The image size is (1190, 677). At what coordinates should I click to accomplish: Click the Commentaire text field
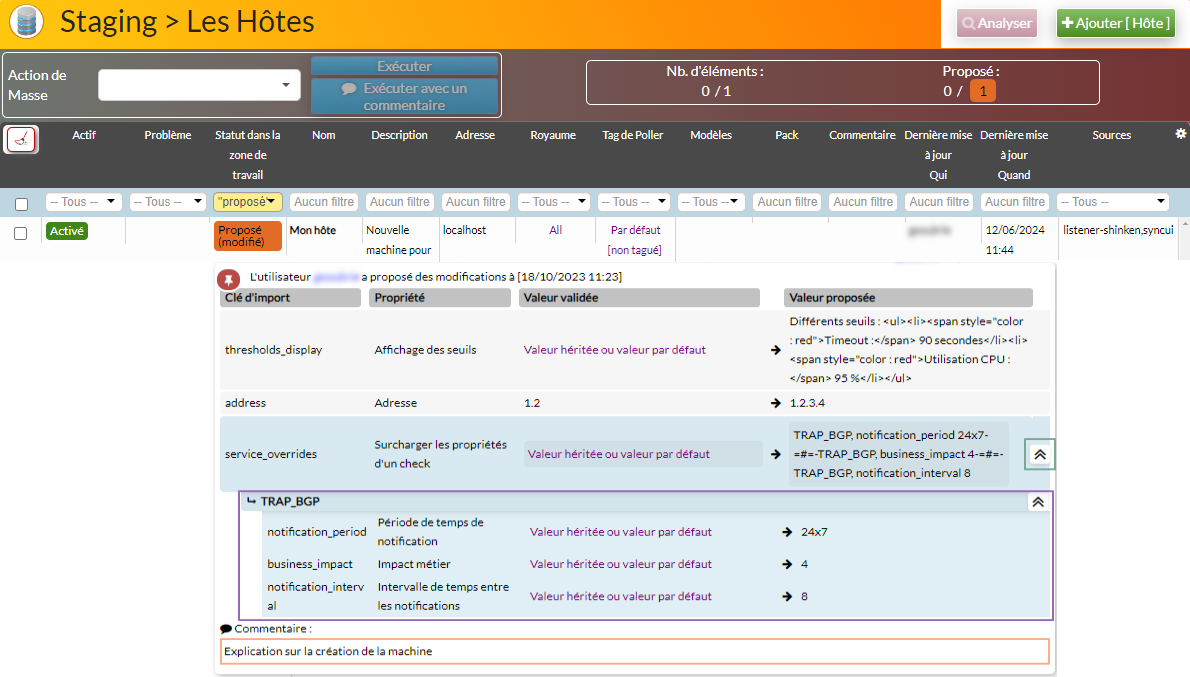click(634, 652)
